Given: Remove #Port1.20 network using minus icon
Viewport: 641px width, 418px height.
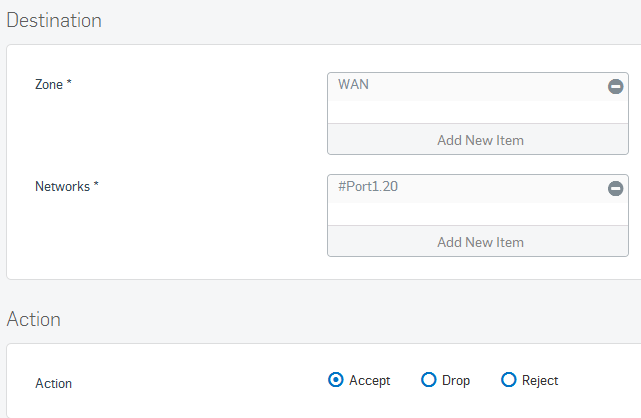Looking at the screenshot, I should click(x=615, y=188).
